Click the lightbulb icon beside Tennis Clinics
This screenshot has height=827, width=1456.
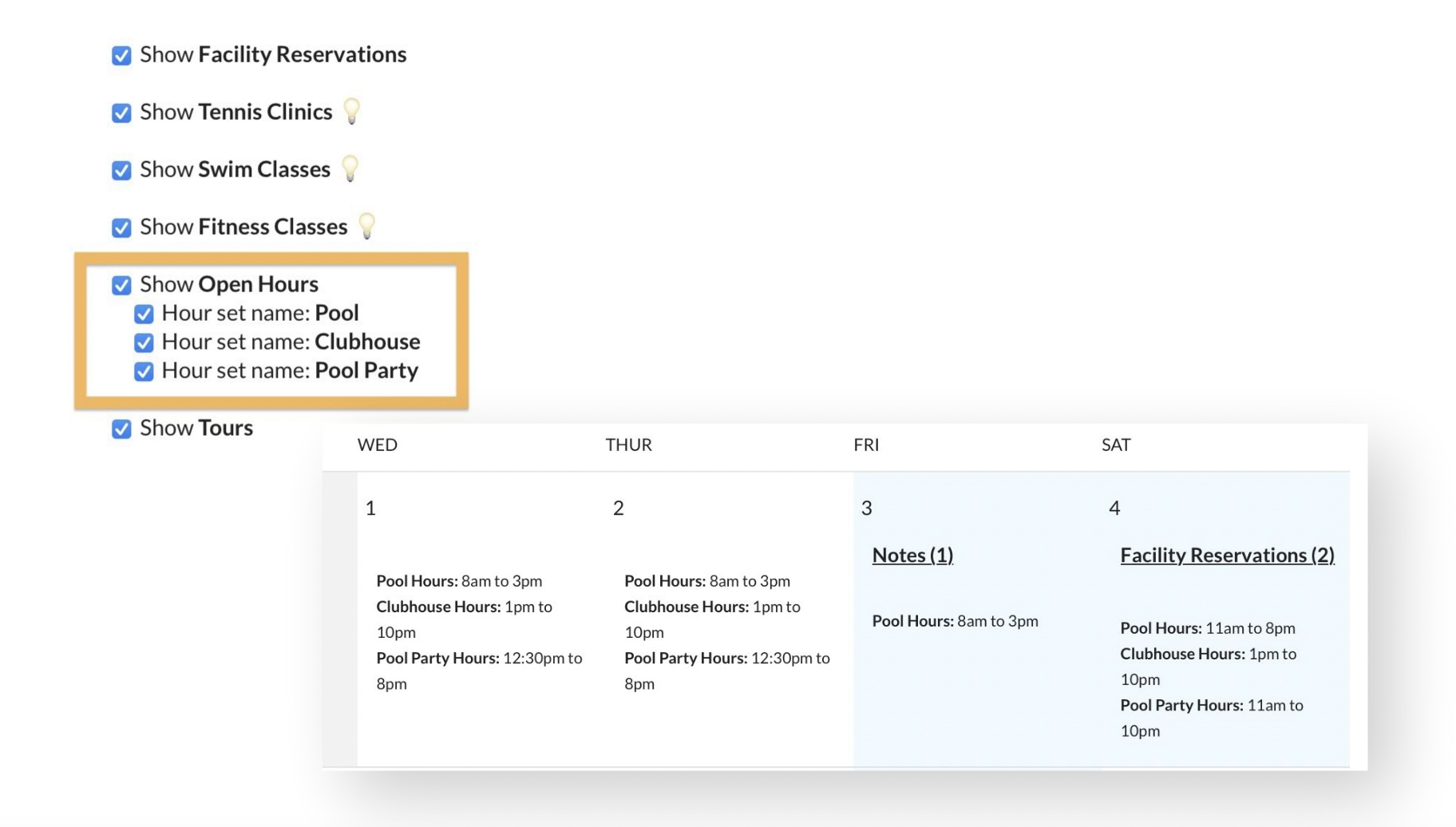(351, 111)
